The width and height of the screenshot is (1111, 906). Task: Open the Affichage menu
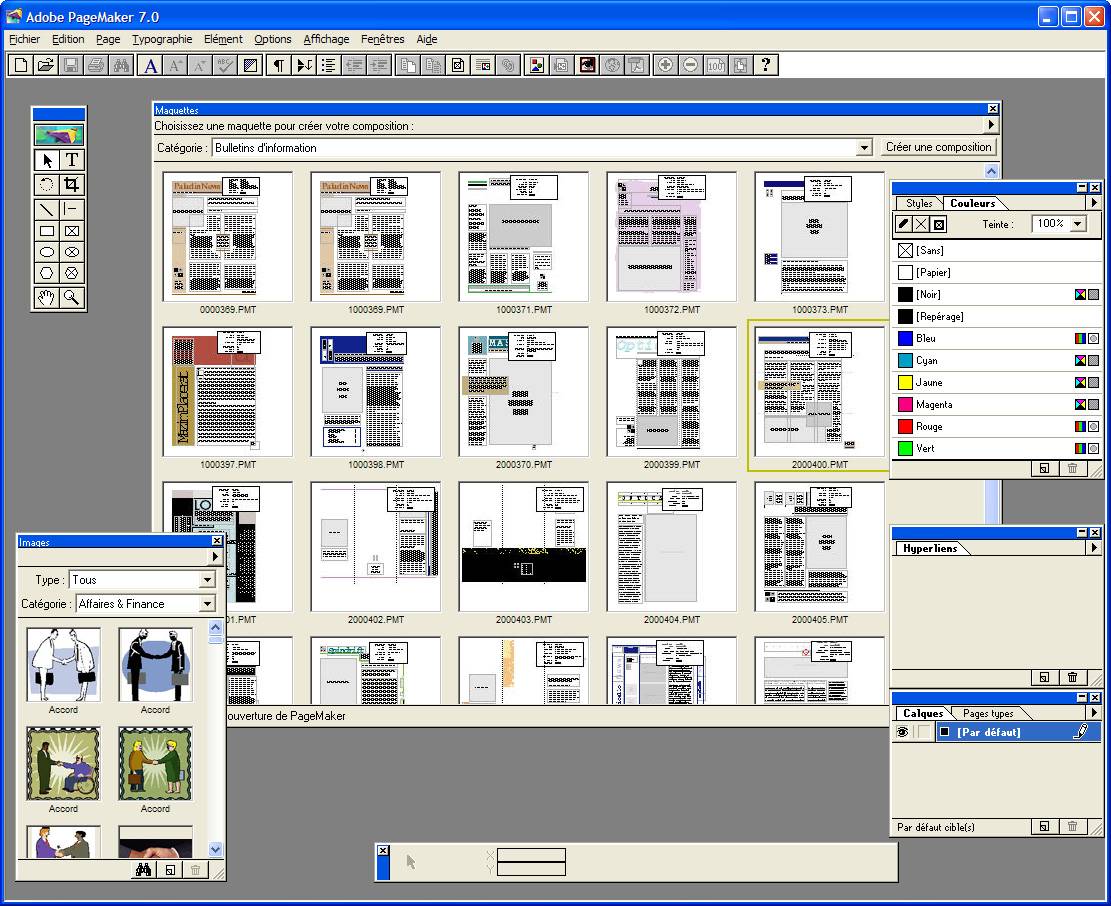coord(326,39)
